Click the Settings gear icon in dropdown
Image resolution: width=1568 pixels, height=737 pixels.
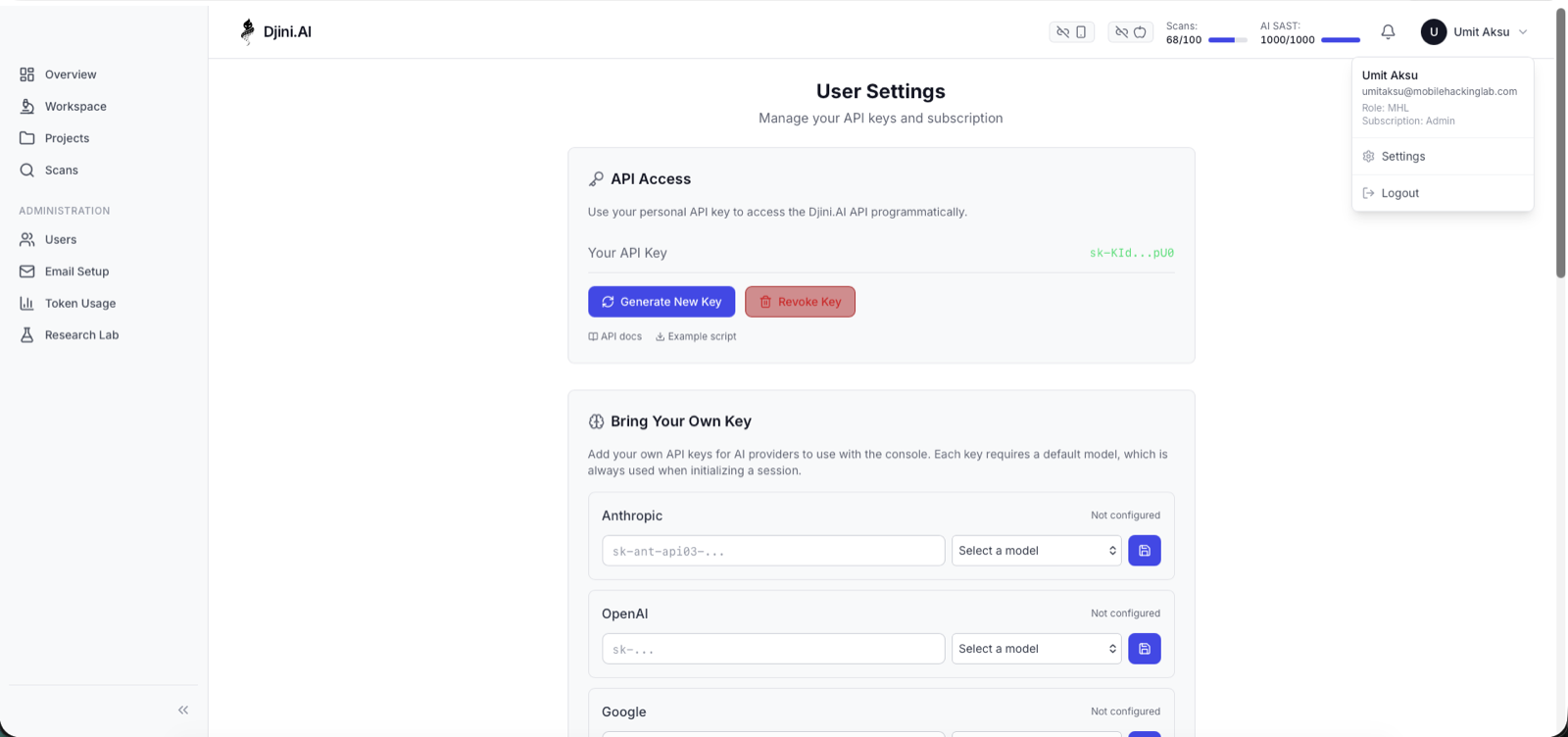(1369, 157)
